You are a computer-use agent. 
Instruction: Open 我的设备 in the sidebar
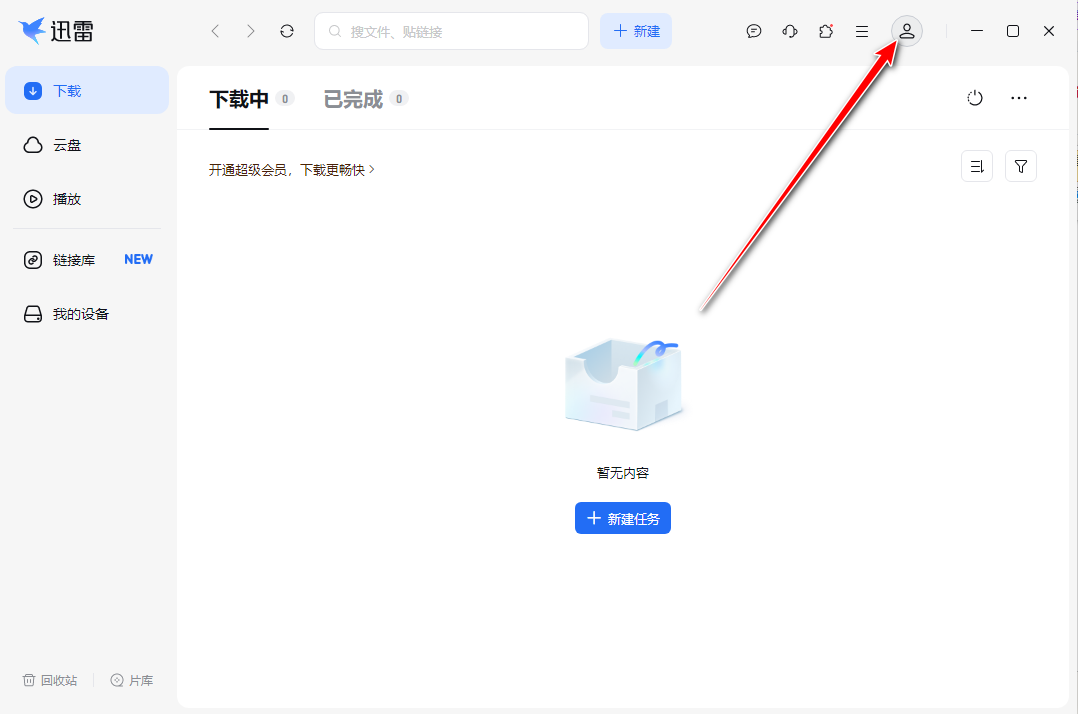[x=87, y=314]
